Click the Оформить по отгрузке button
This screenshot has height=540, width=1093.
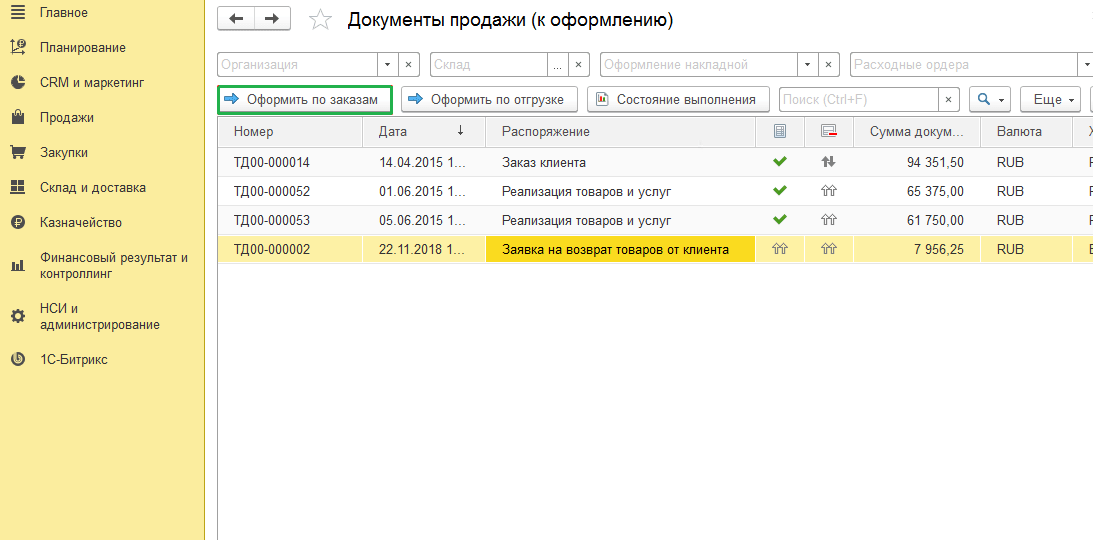click(489, 100)
